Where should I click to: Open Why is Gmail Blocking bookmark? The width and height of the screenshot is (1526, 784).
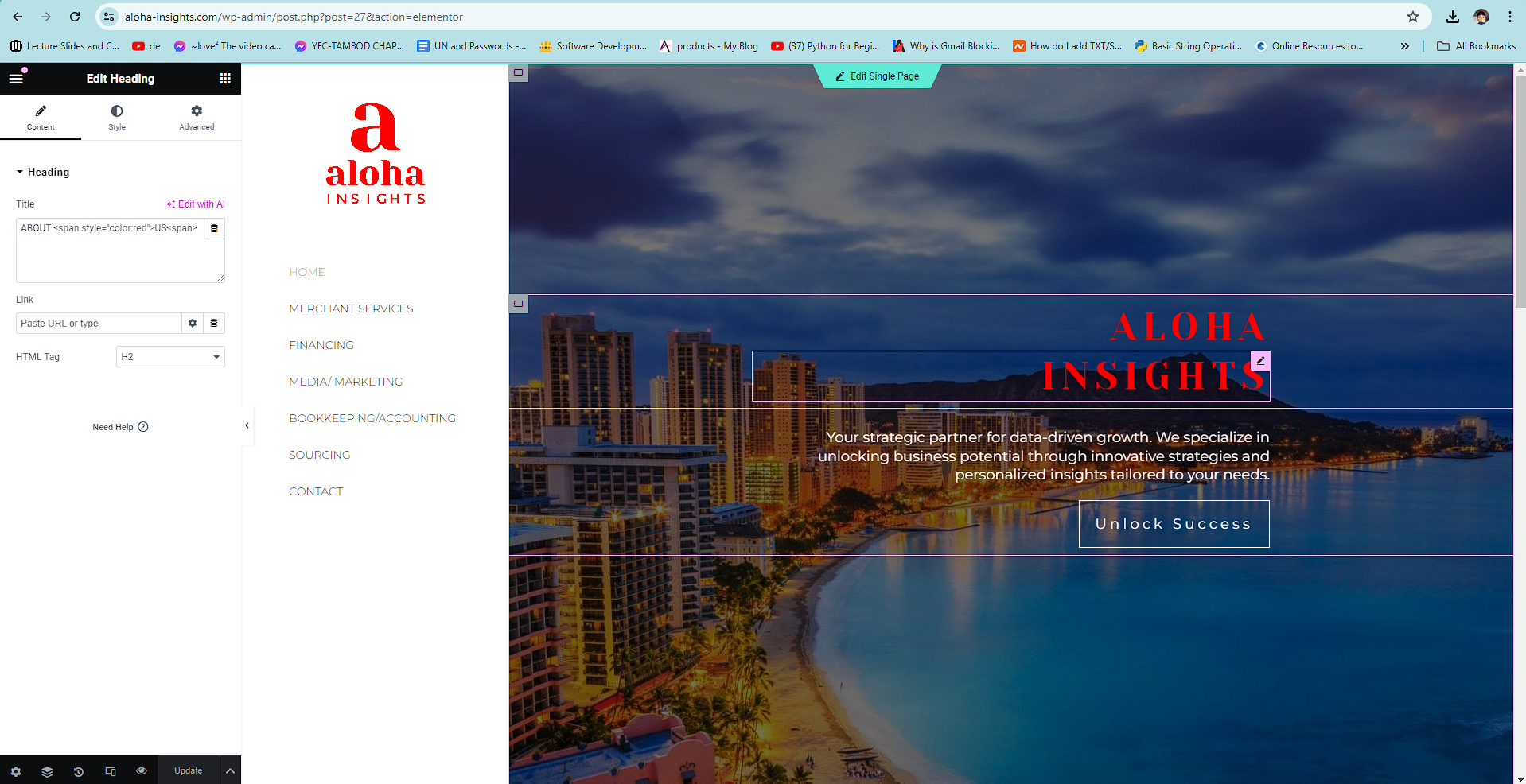(946, 46)
